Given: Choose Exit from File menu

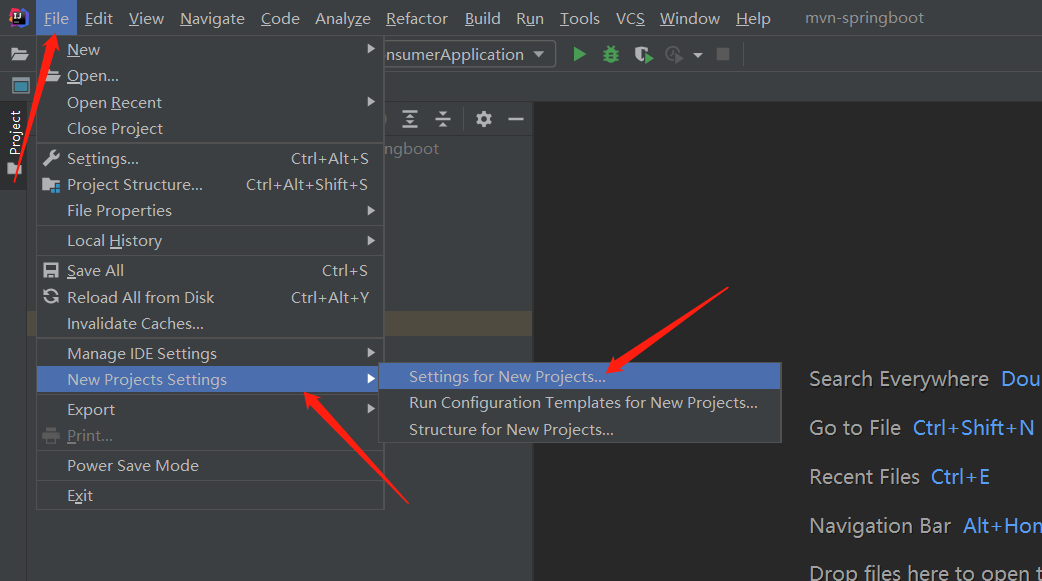Looking at the screenshot, I should pyautogui.click(x=210, y=495).
